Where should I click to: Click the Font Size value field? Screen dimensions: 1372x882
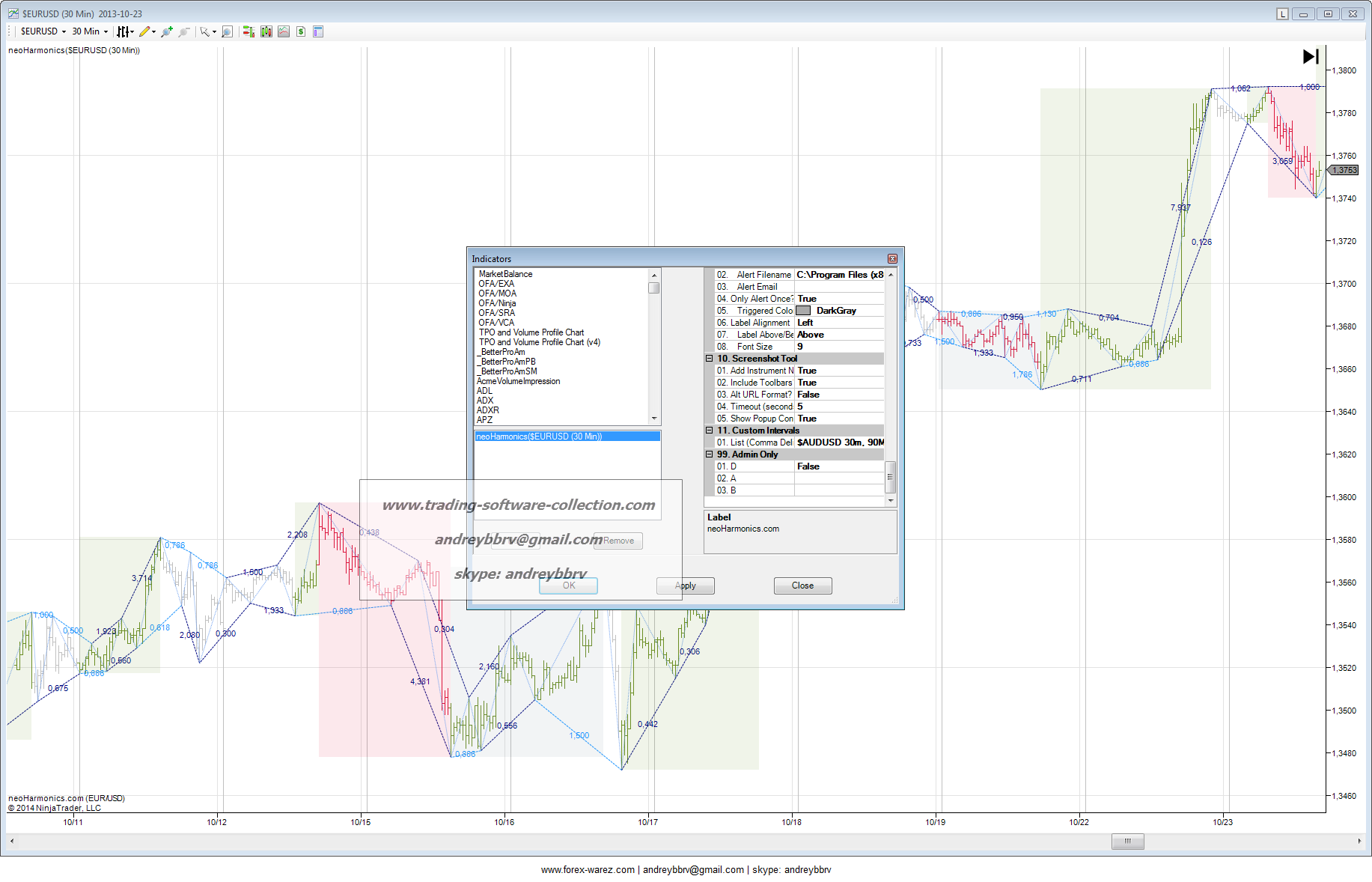pos(838,347)
